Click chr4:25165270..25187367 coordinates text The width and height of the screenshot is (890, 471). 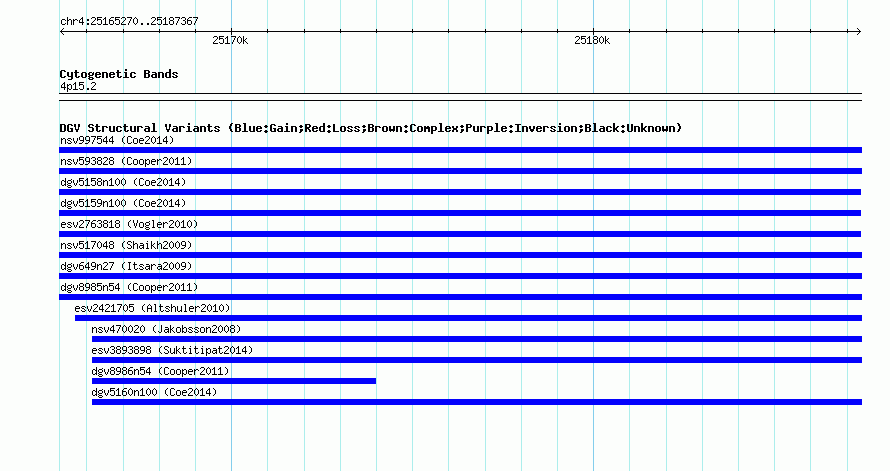click(x=129, y=21)
